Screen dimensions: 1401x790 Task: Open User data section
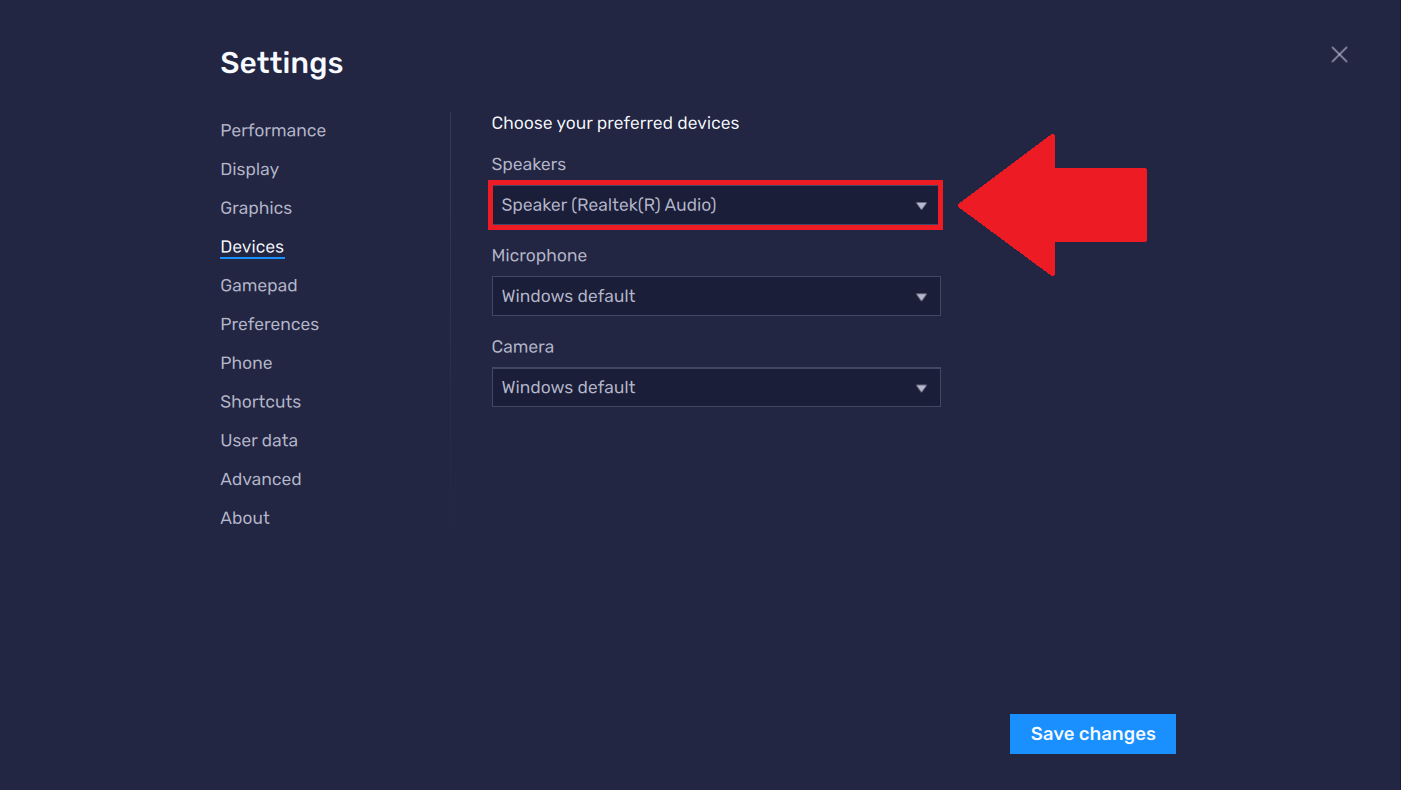point(259,441)
